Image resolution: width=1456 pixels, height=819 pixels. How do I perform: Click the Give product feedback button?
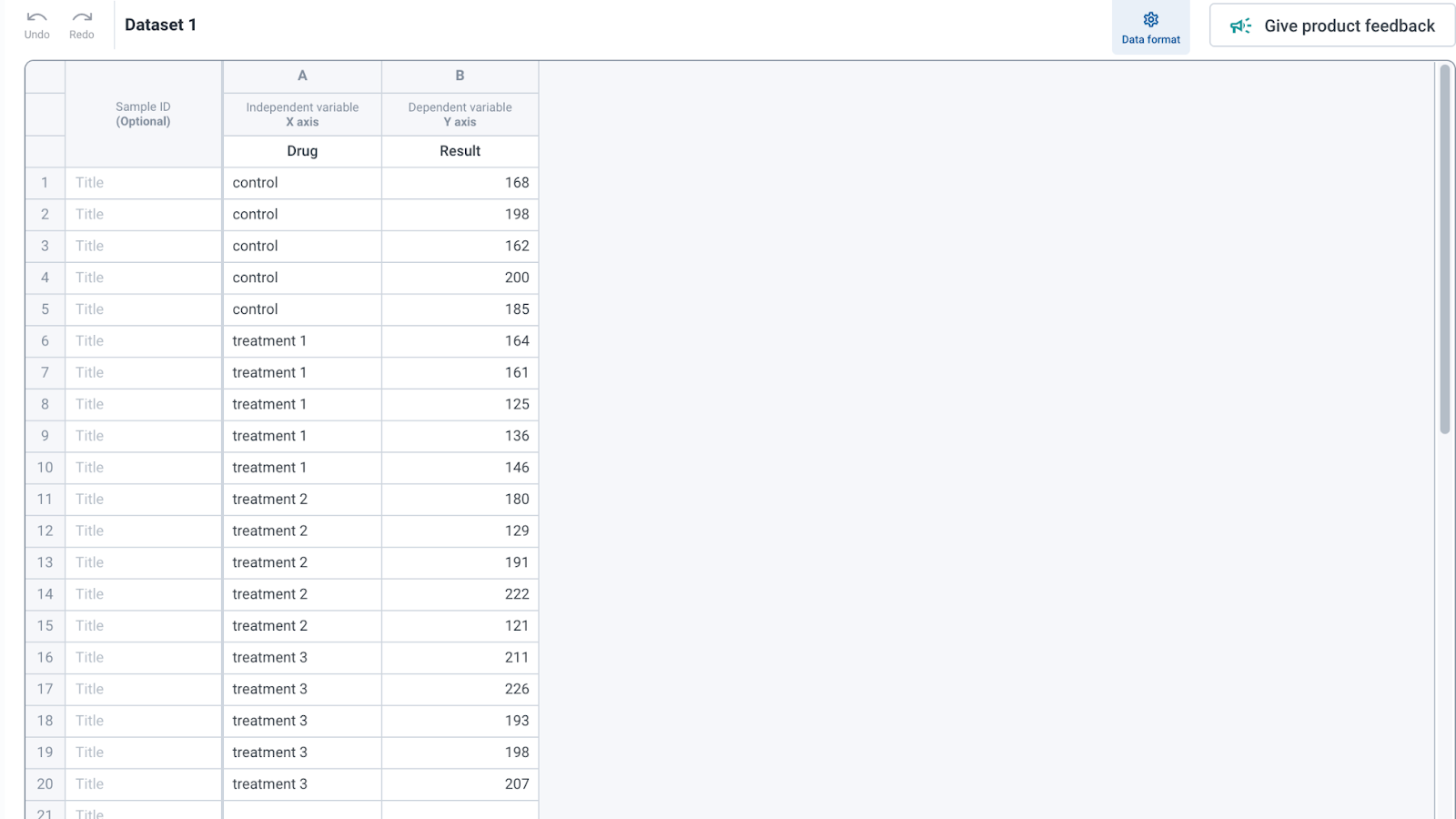point(1331,25)
